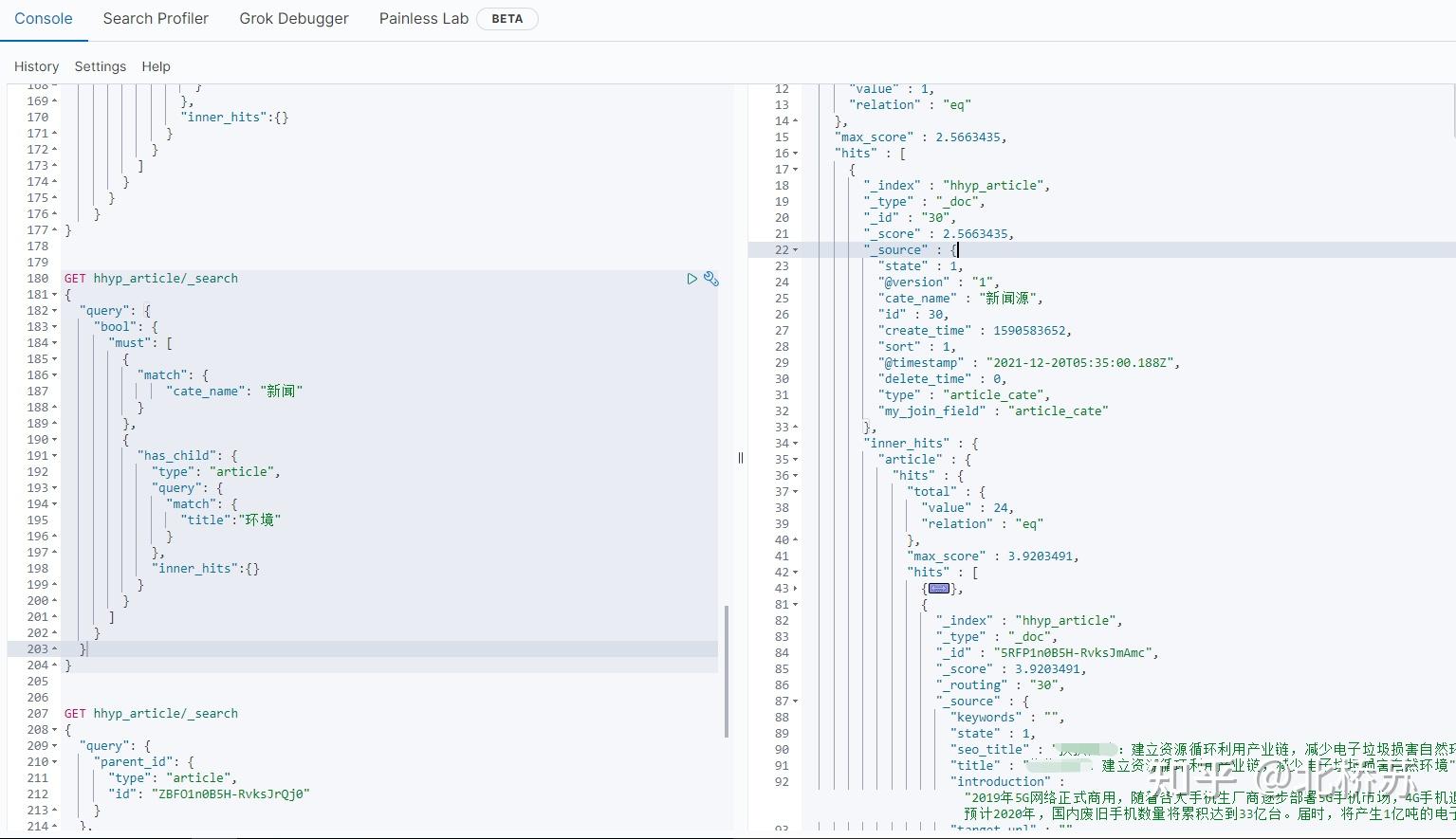1456x839 pixels.
Task: Collapse "match" block at line 194
Action: tap(54, 504)
